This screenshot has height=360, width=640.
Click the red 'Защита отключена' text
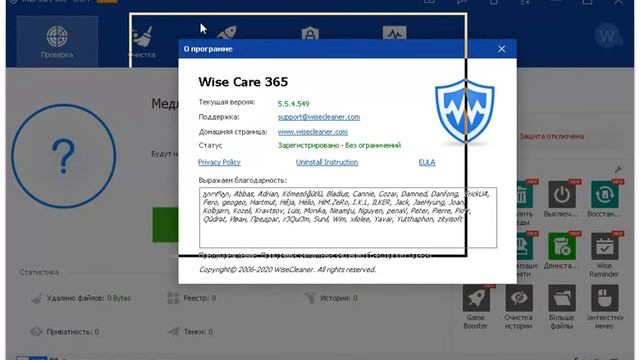pyautogui.click(x=551, y=136)
